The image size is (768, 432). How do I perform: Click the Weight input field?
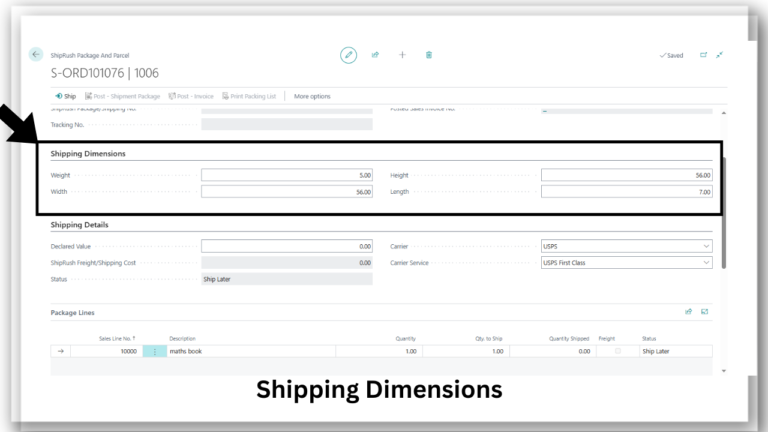tap(287, 175)
